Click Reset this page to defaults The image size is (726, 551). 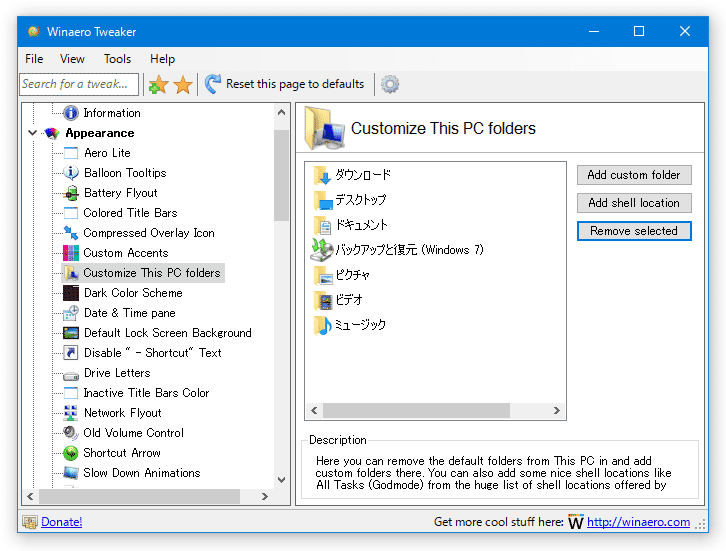pyautogui.click(x=284, y=84)
